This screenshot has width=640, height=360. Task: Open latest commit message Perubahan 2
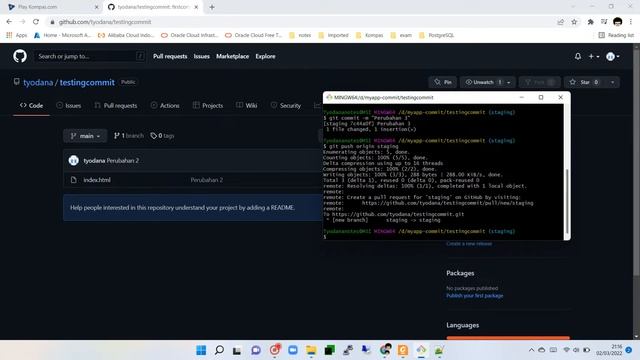tap(122, 160)
